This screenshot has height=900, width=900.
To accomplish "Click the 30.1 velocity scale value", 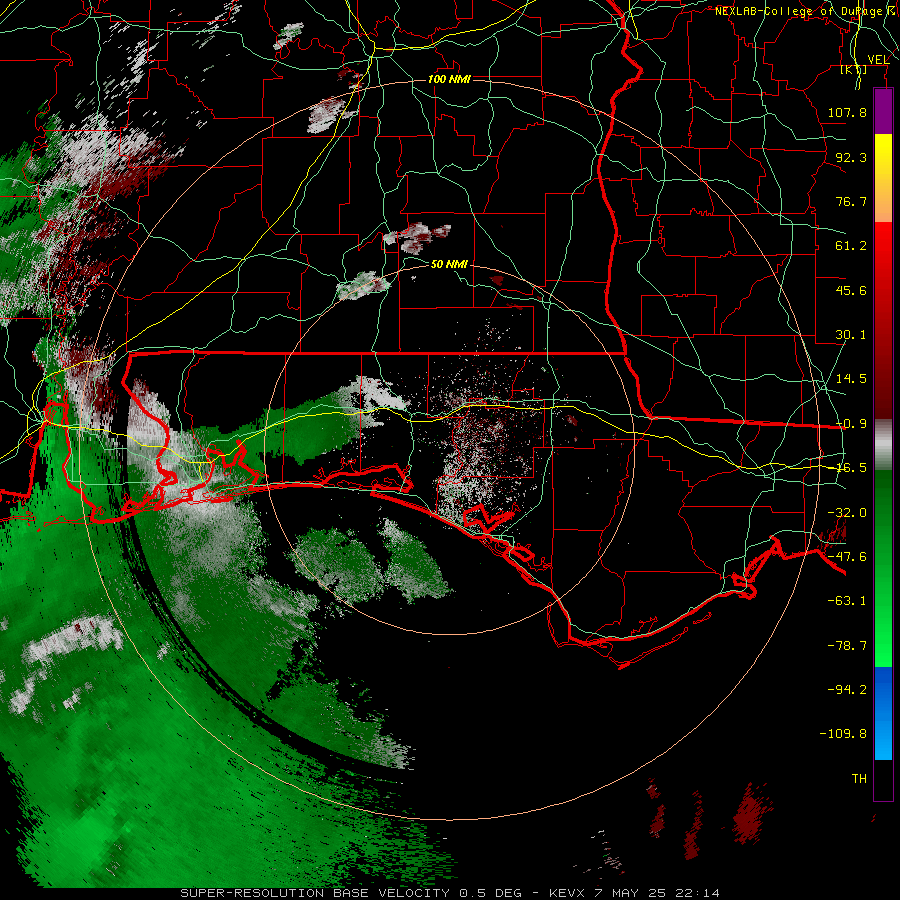I will [x=851, y=335].
